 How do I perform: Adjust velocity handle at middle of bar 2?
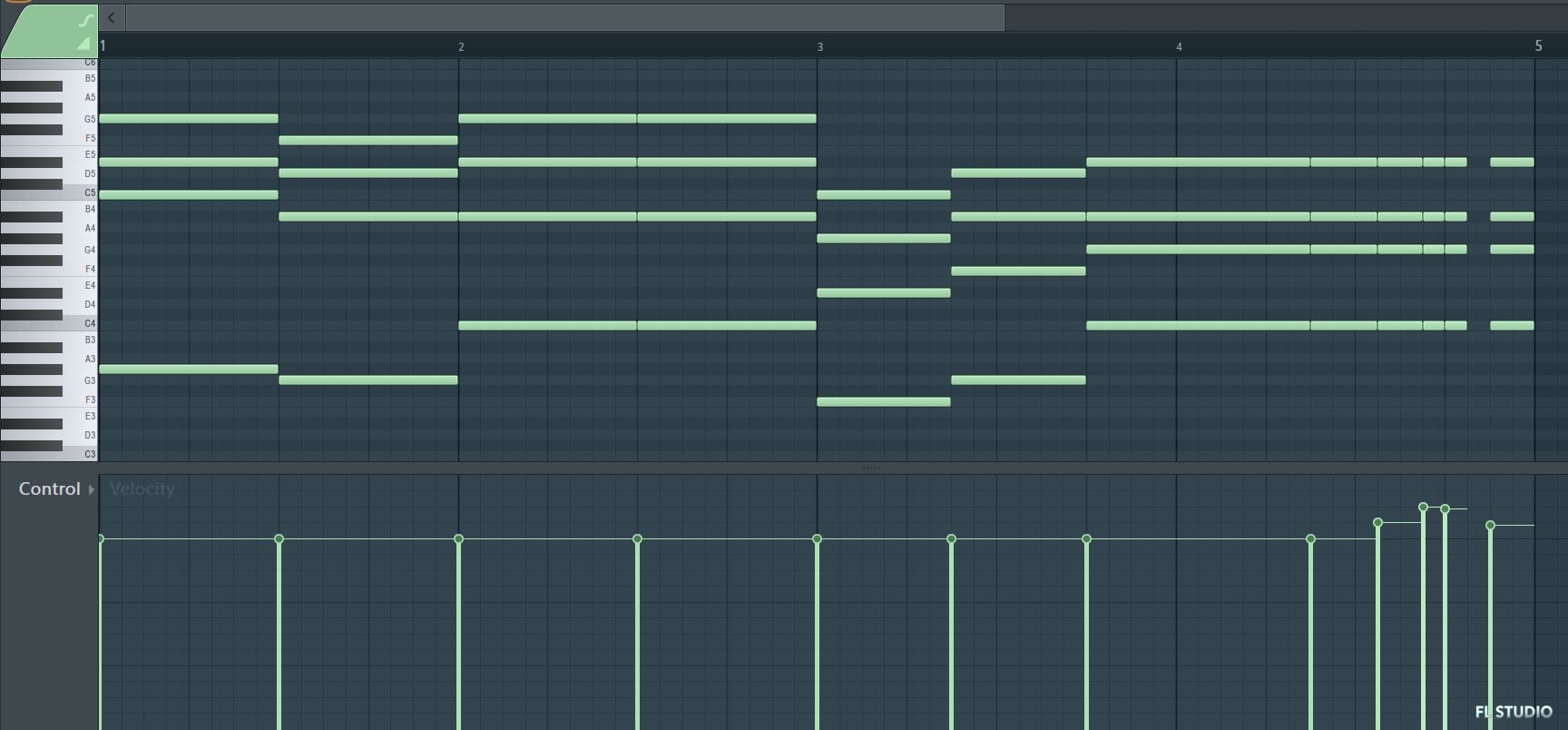click(x=637, y=538)
